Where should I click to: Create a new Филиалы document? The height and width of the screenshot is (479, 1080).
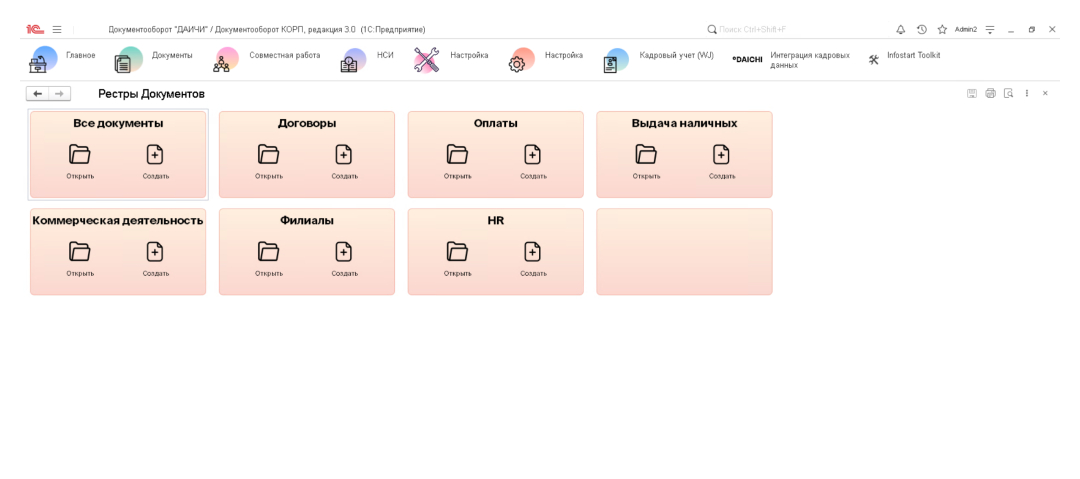(344, 252)
